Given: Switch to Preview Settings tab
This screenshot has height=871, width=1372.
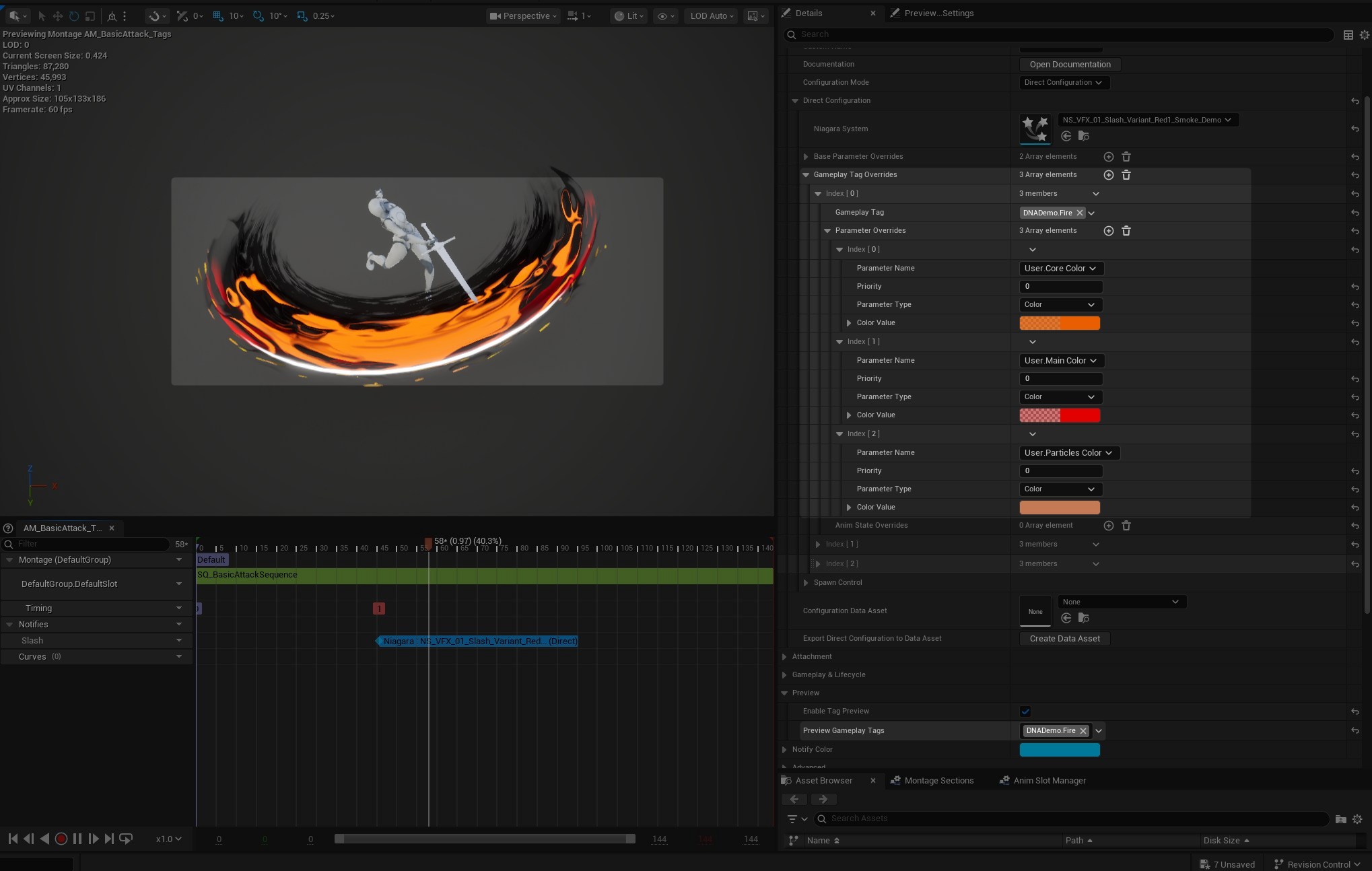Looking at the screenshot, I should point(938,13).
